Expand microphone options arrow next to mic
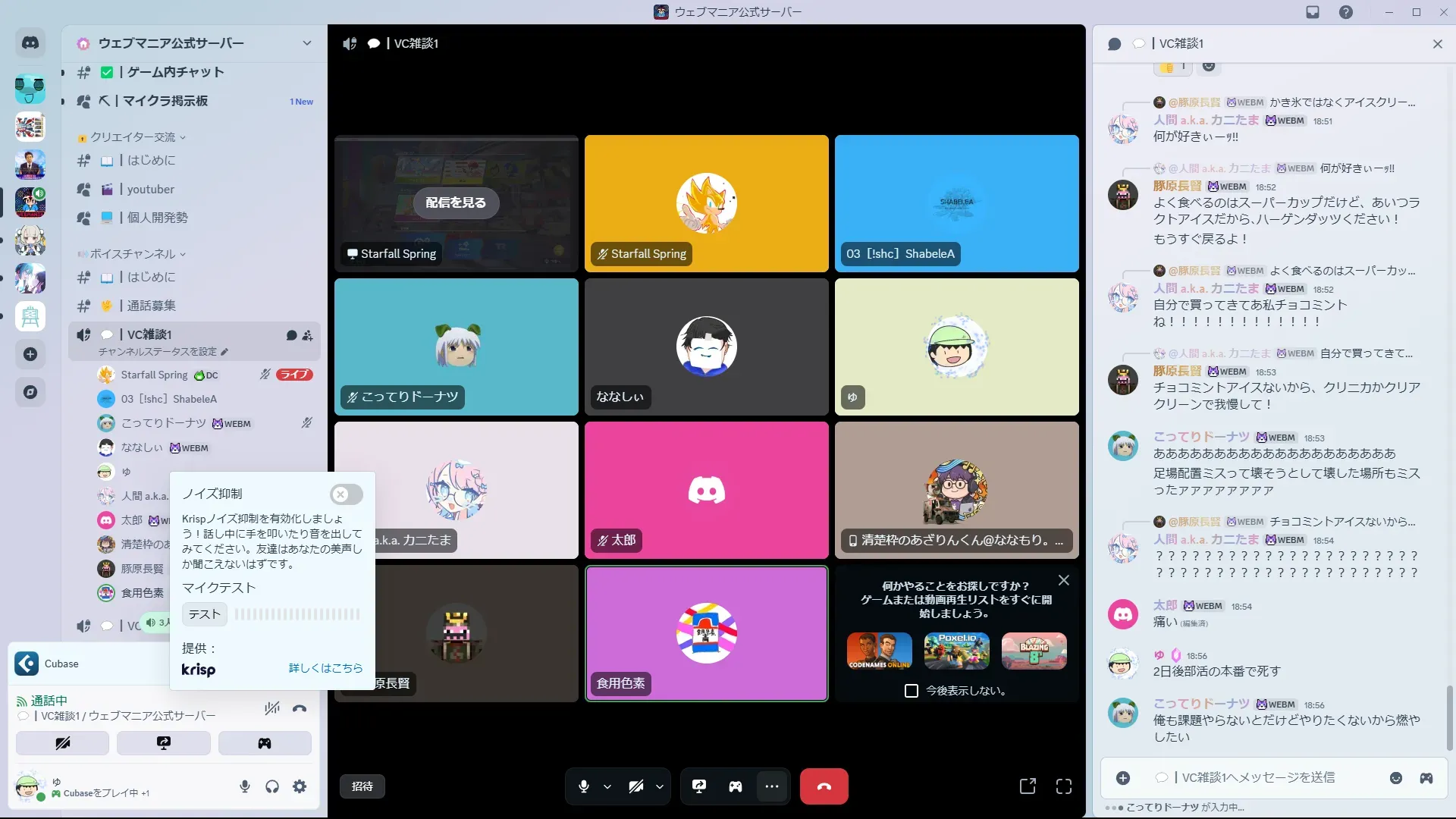The width and height of the screenshot is (1456, 819). [x=607, y=786]
